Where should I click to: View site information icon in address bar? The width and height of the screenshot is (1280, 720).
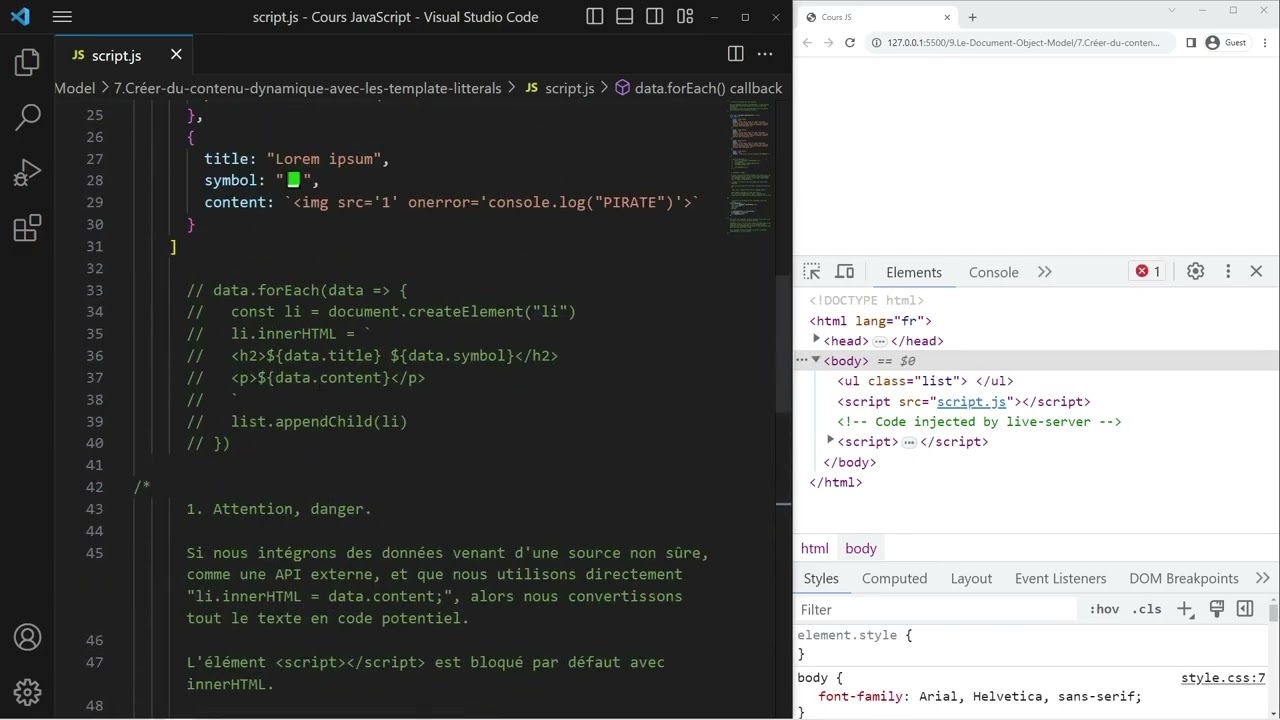876,43
